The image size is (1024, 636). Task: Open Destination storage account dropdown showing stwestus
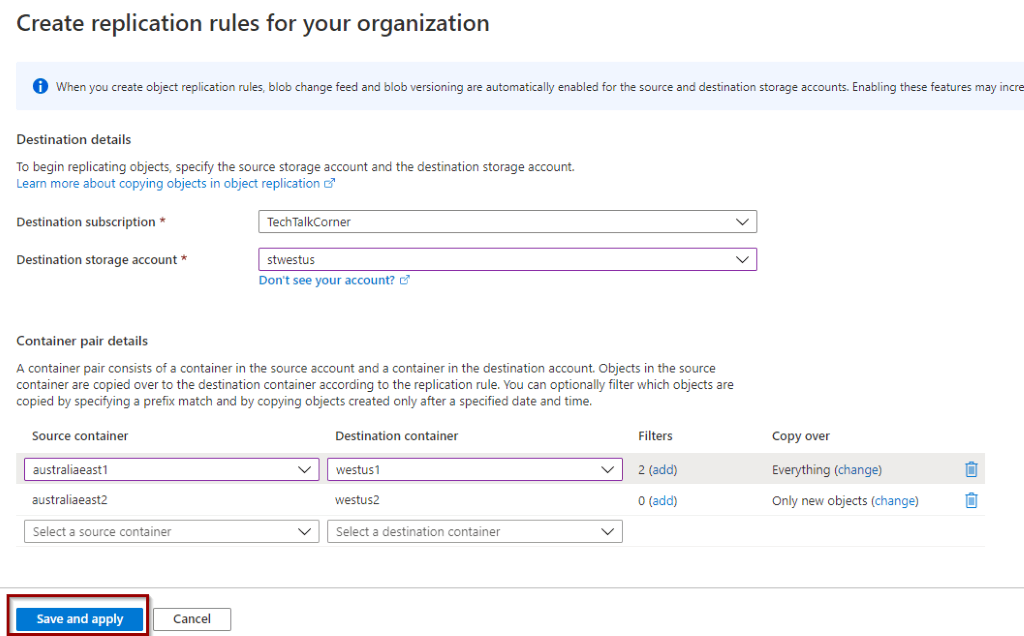(x=507, y=259)
